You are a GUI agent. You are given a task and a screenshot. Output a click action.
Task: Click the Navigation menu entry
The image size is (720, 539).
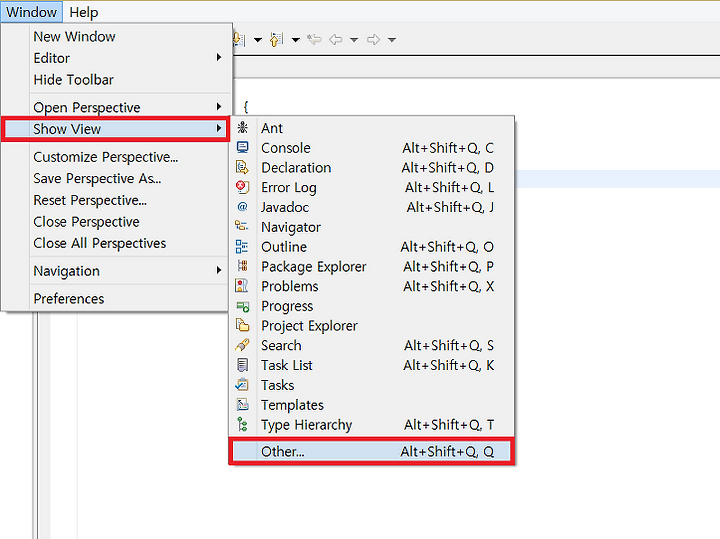click(x=115, y=271)
